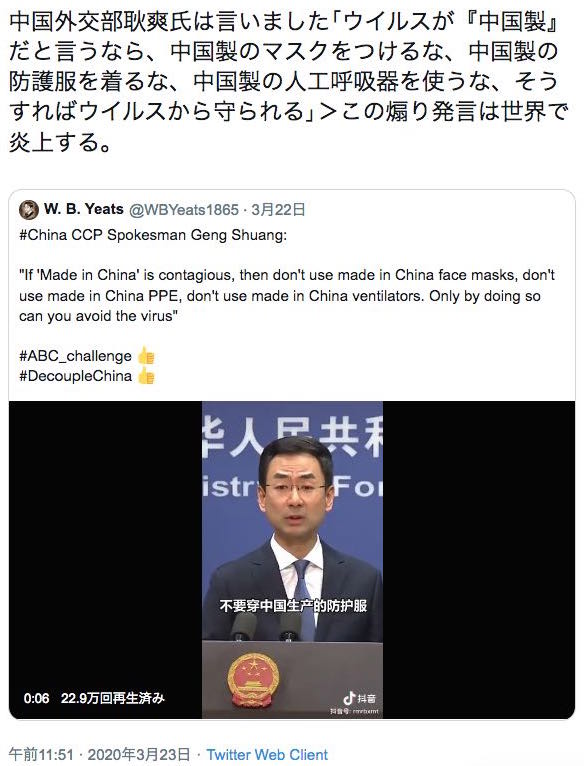584x766 pixels.
Task: Click W. B. Yeats profile avatar
Action: [28, 210]
